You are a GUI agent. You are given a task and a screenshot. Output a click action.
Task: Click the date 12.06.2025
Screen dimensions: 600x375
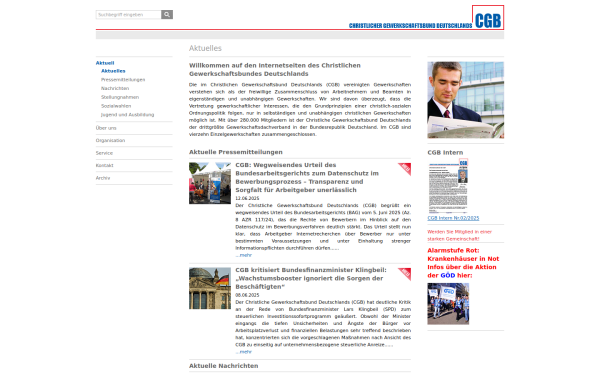(247, 198)
